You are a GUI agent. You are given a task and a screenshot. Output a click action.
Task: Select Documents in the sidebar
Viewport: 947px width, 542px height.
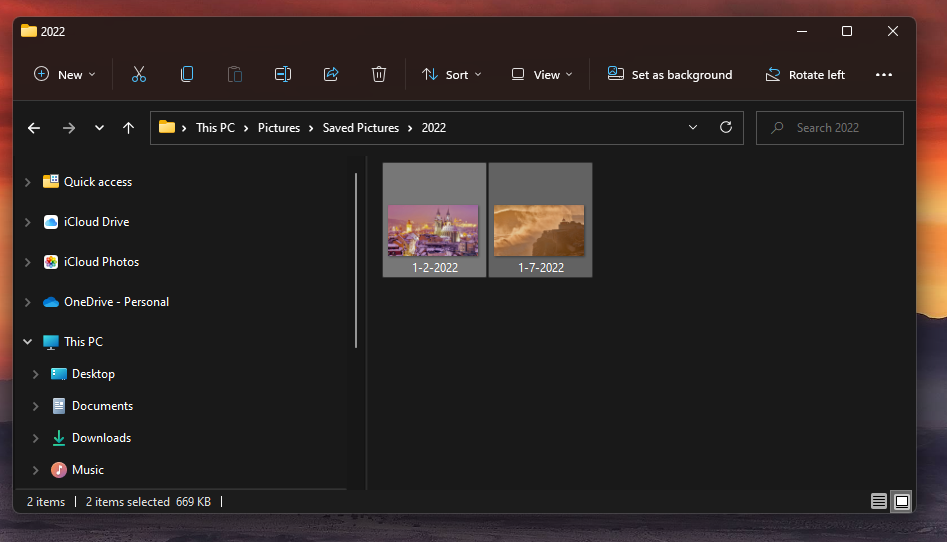102,405
